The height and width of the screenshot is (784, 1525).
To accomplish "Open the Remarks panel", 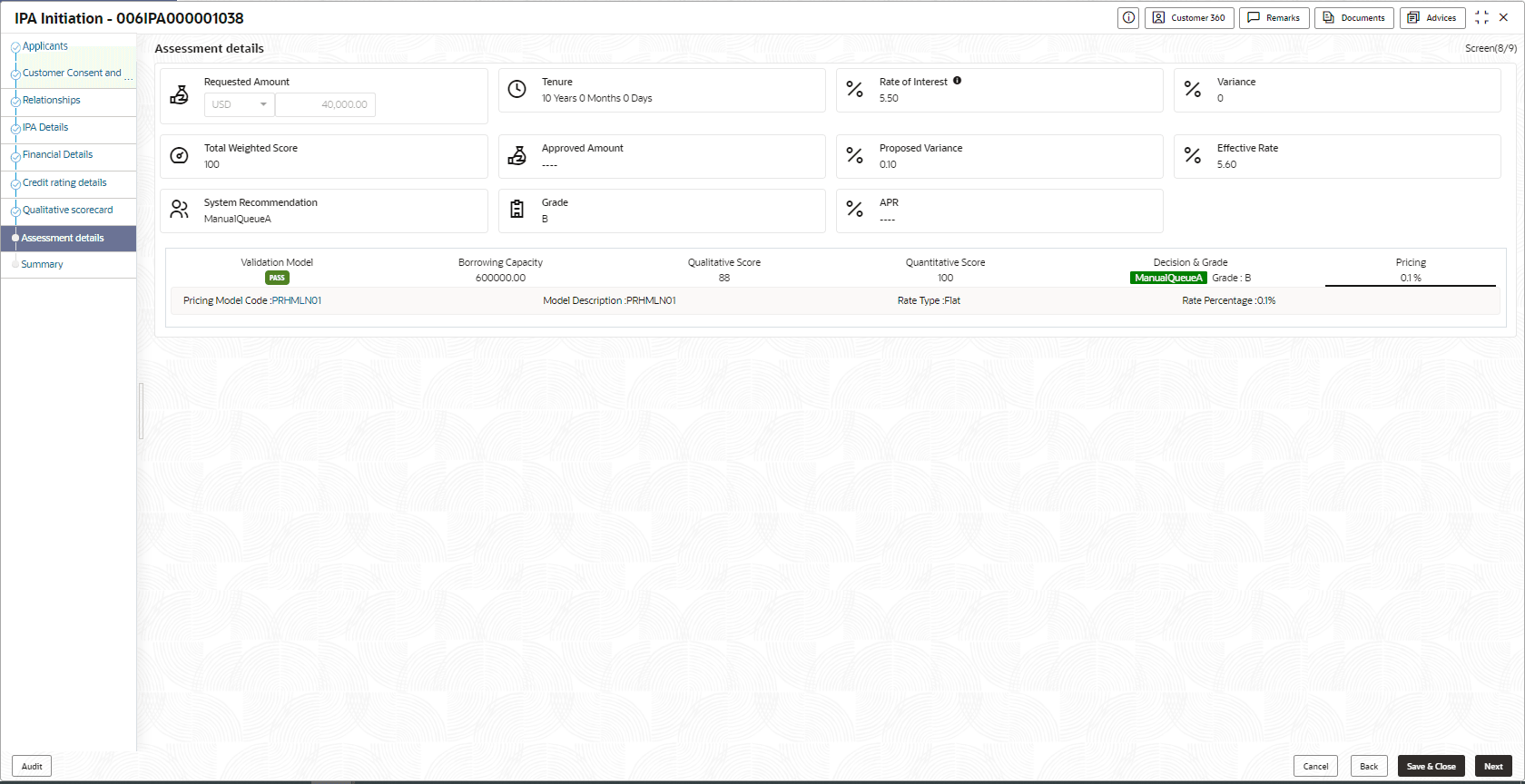I will point(1274,18).
